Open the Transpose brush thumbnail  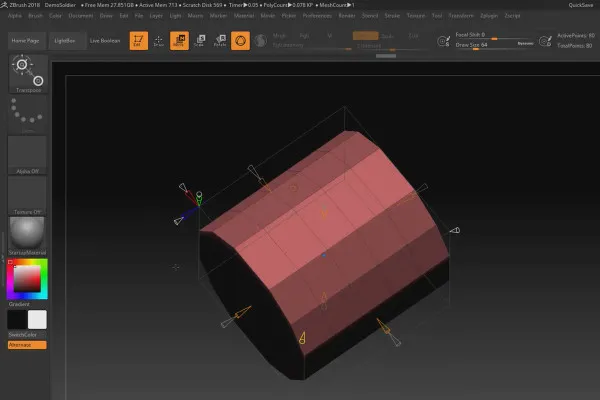(28, 73)
